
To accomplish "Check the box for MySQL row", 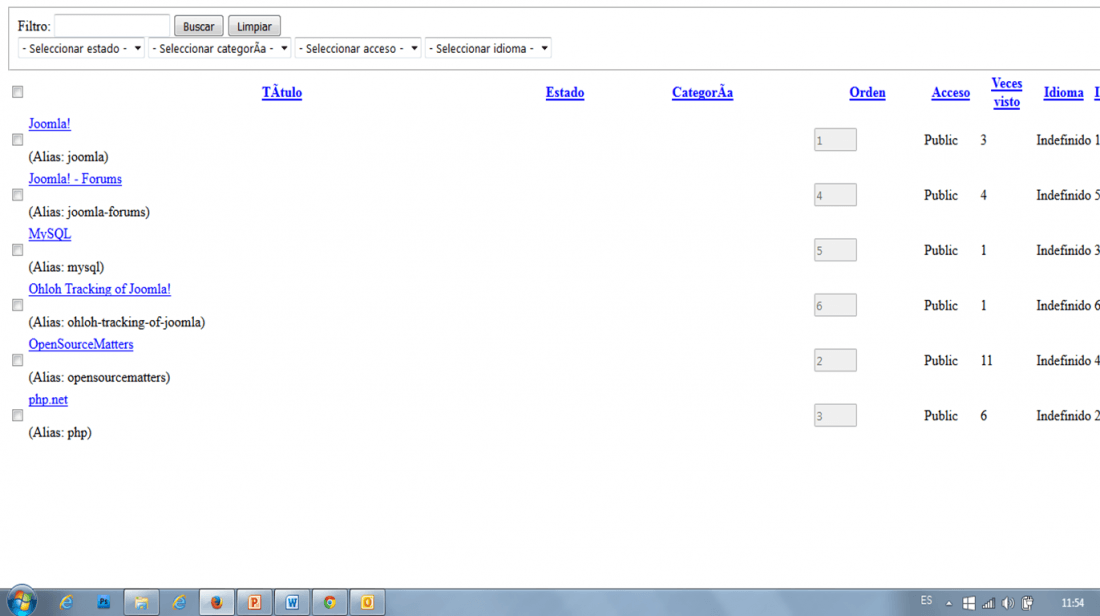I will pyautogui.click(x=18, y=250).
